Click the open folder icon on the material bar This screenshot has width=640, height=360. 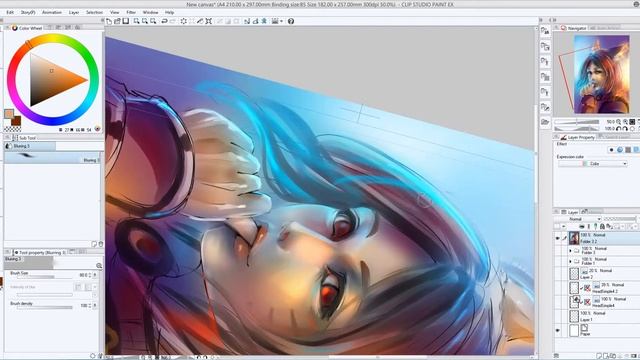[545, 122]
